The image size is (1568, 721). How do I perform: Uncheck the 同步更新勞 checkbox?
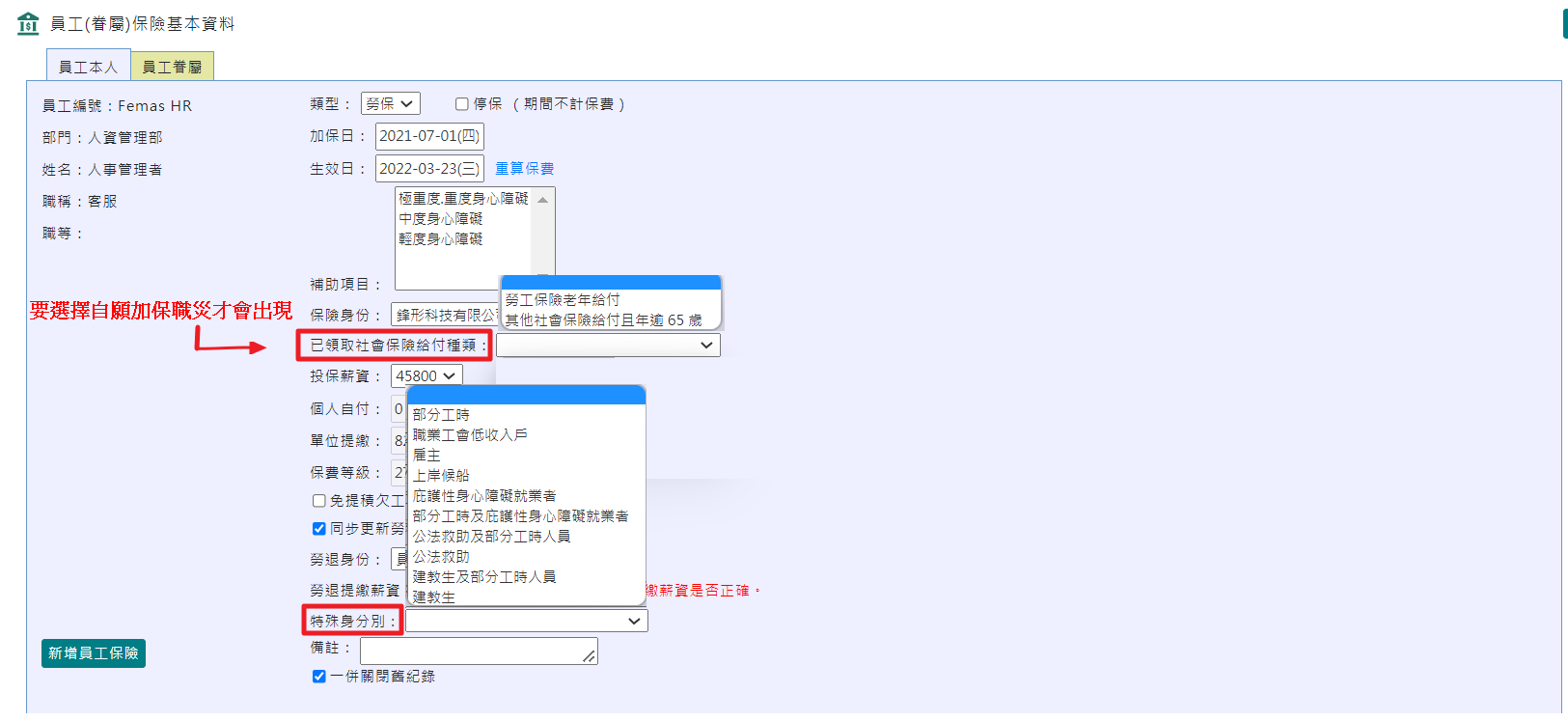(319, 529)
